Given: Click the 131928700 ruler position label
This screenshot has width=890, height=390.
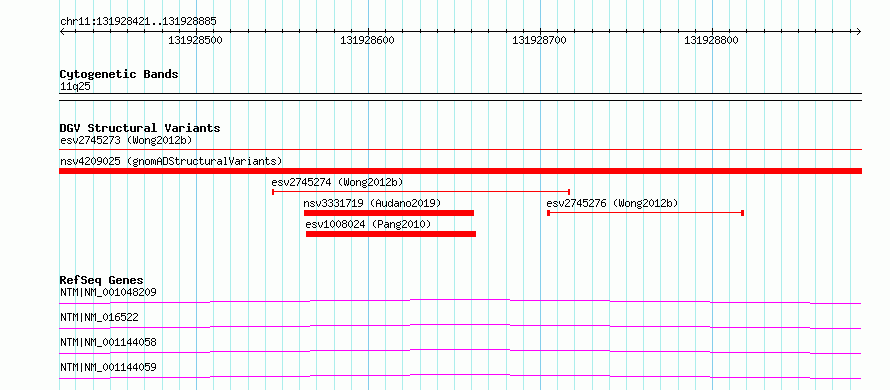Looking at the screenshot, I should (x=539, y=40).
